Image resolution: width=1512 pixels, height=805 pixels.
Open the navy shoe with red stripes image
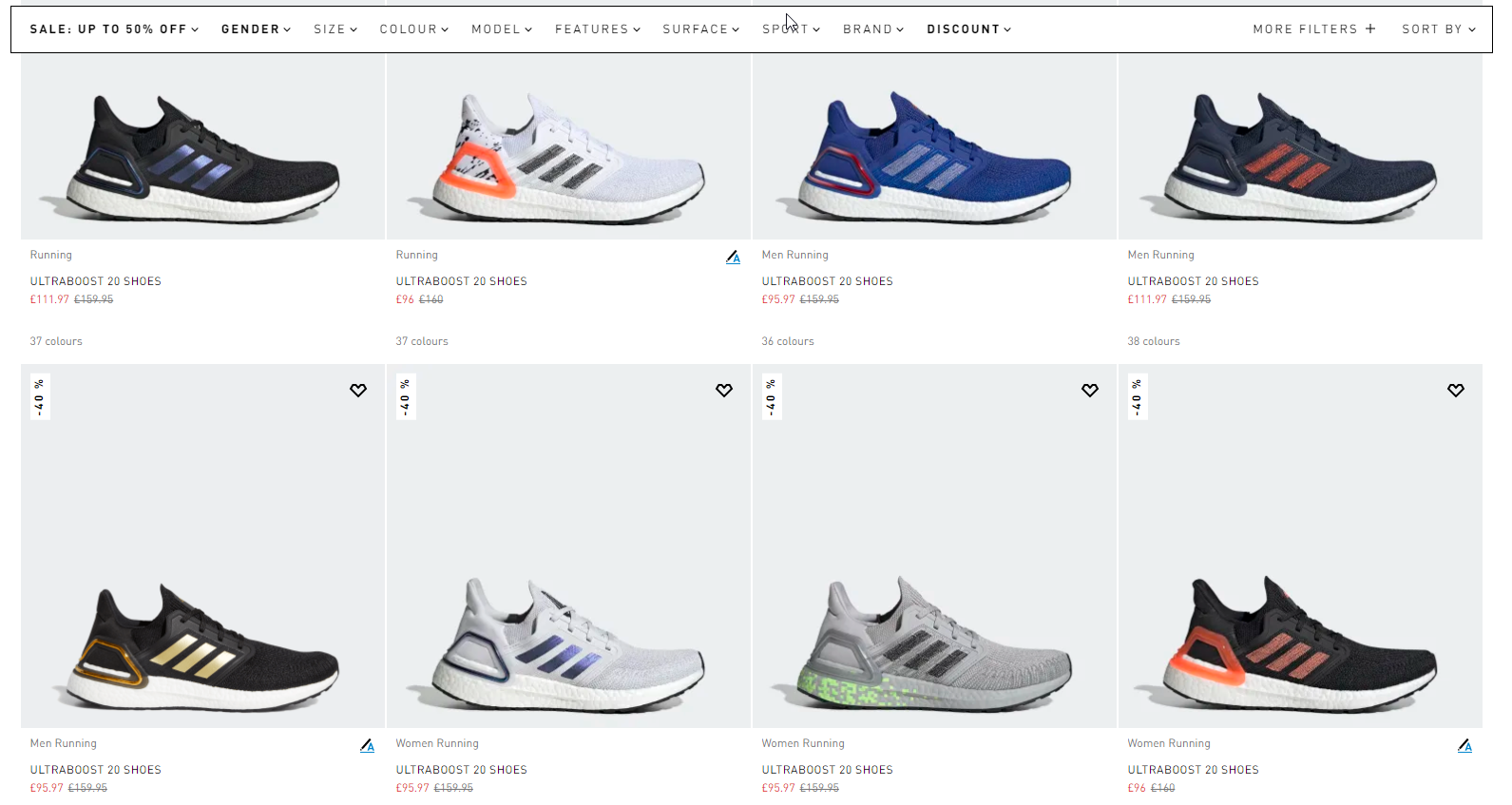point(1301,146)
